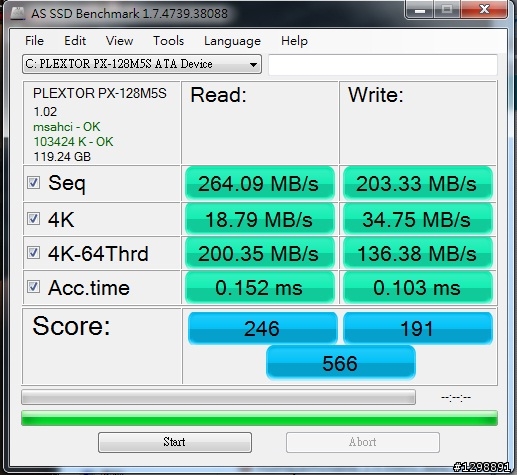Click the write access time 0.103 ms
This screenshot has height=475, width=517.
[x=418, y=287]
